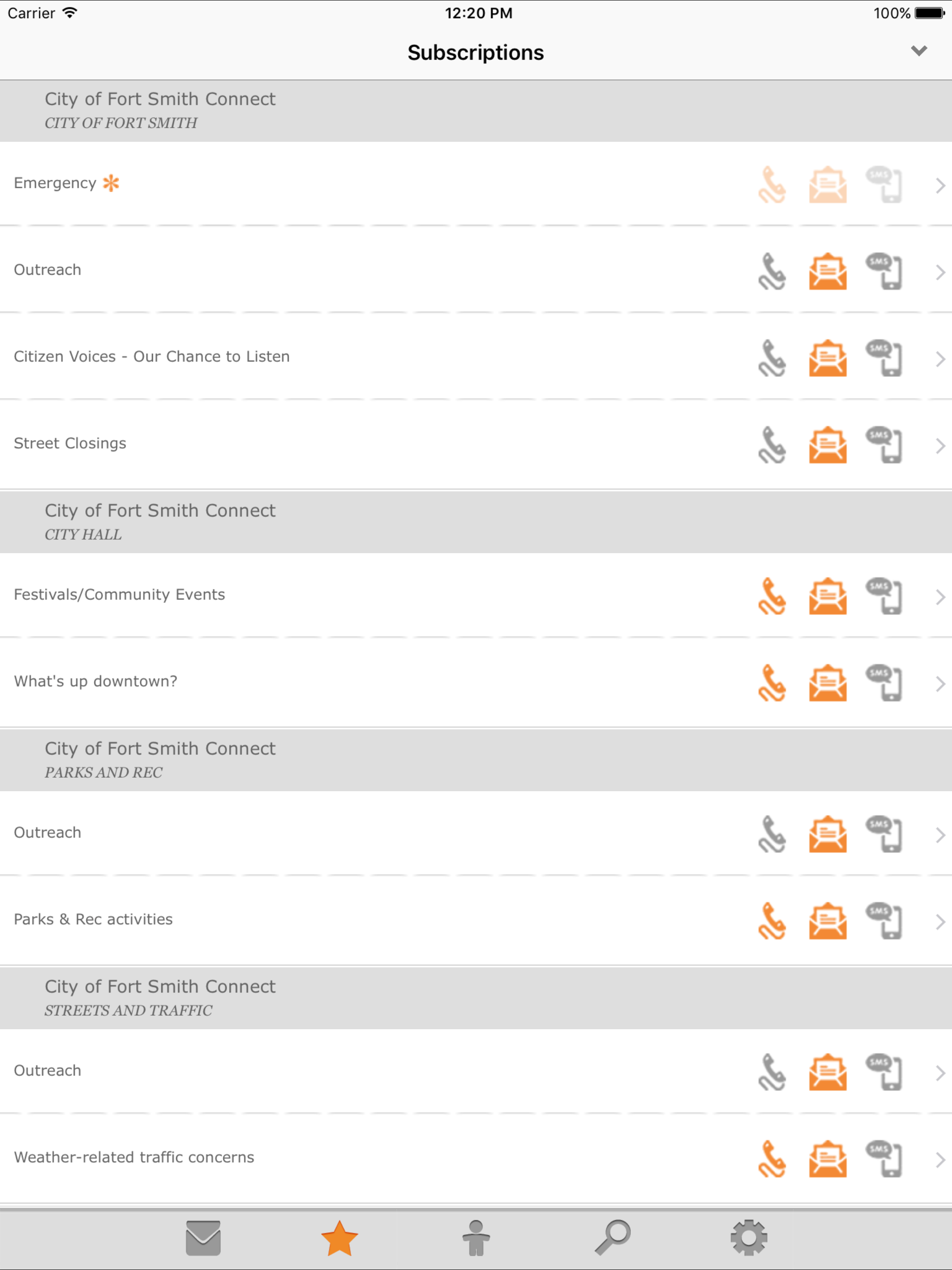Open the Messages envelope tab
Viewport: 952px width, 1270px height.
[x=203, y=1239]
